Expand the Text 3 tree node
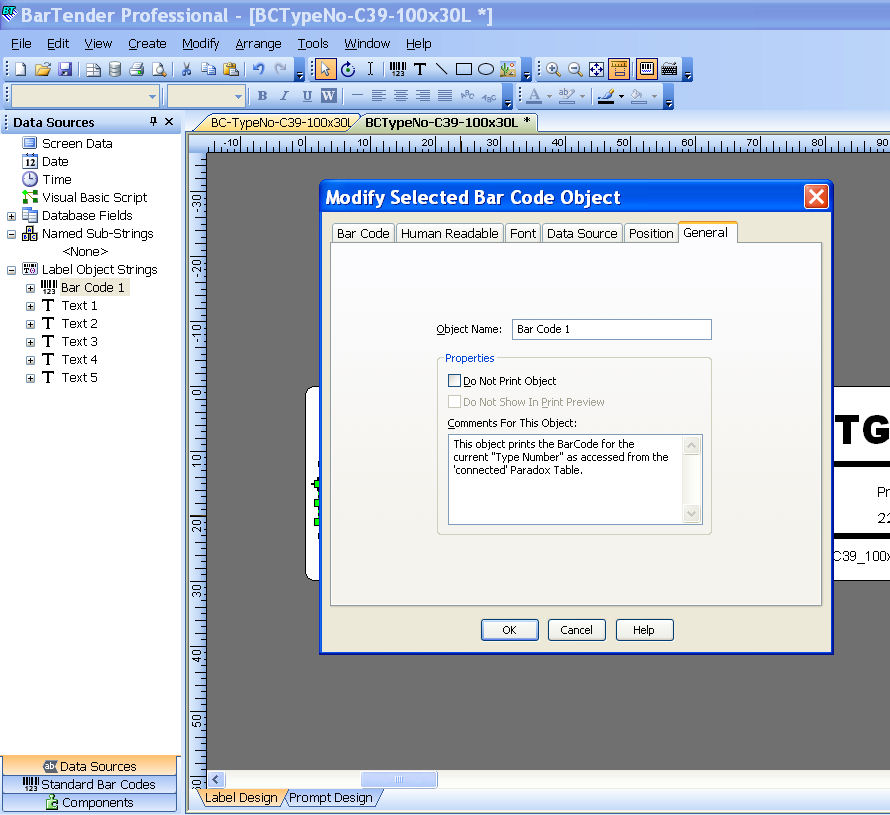The image size is (890, 815). (31, 342)
